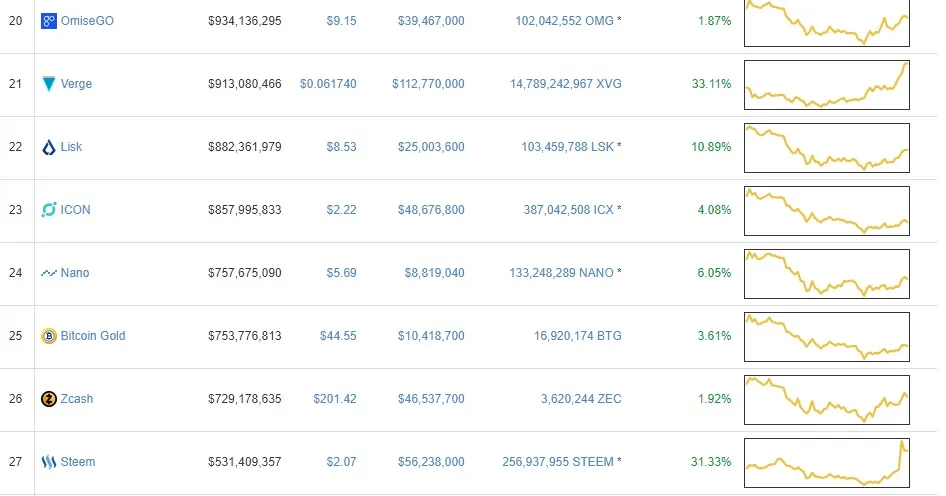
Task: Click OmiseGO volume $39,467,000
Action: click(431, 21)
